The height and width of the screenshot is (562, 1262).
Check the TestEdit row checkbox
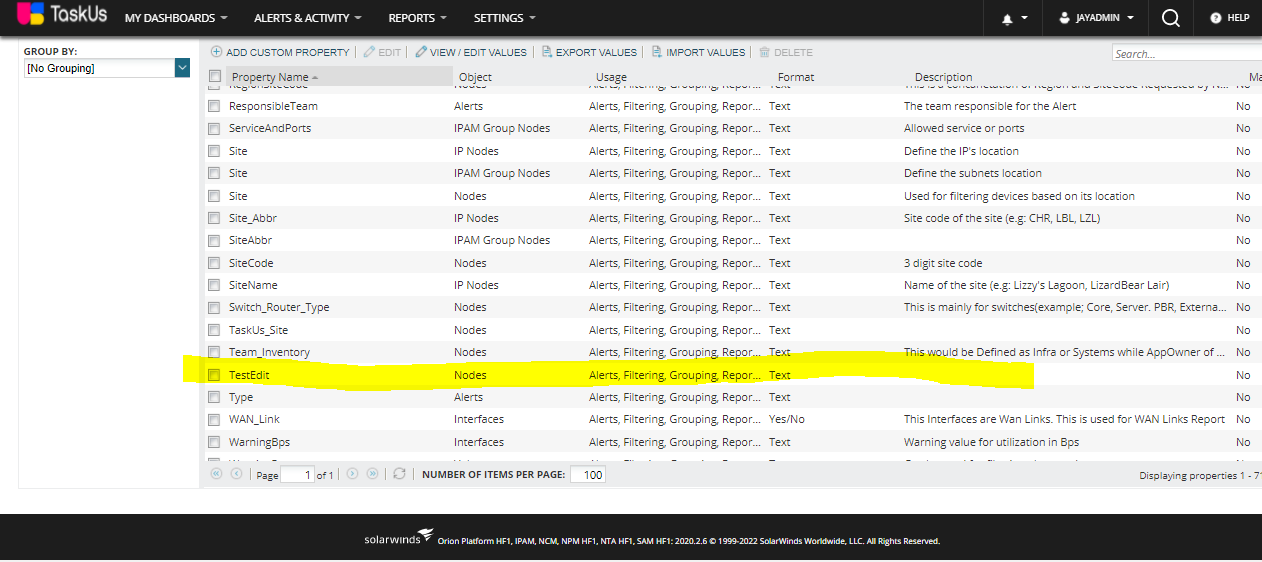(214, 375)
